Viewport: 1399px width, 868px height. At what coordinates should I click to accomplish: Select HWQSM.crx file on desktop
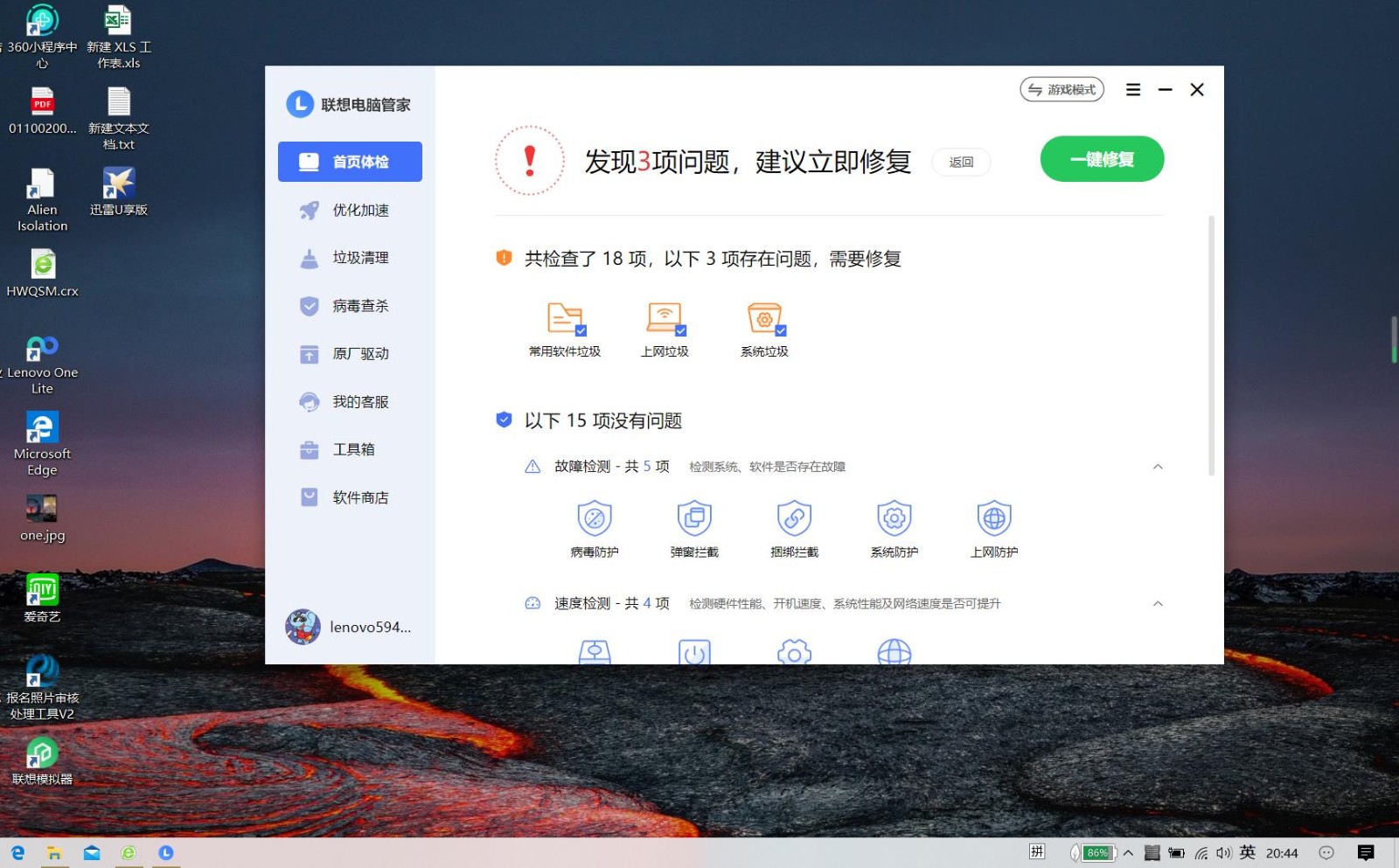coord(42,274)
